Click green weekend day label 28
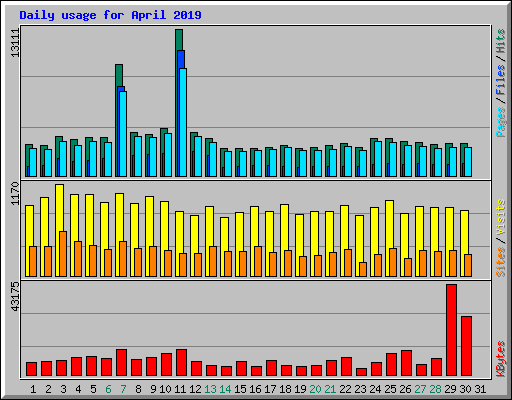512x400 pixels. click(x=435, y=389)
